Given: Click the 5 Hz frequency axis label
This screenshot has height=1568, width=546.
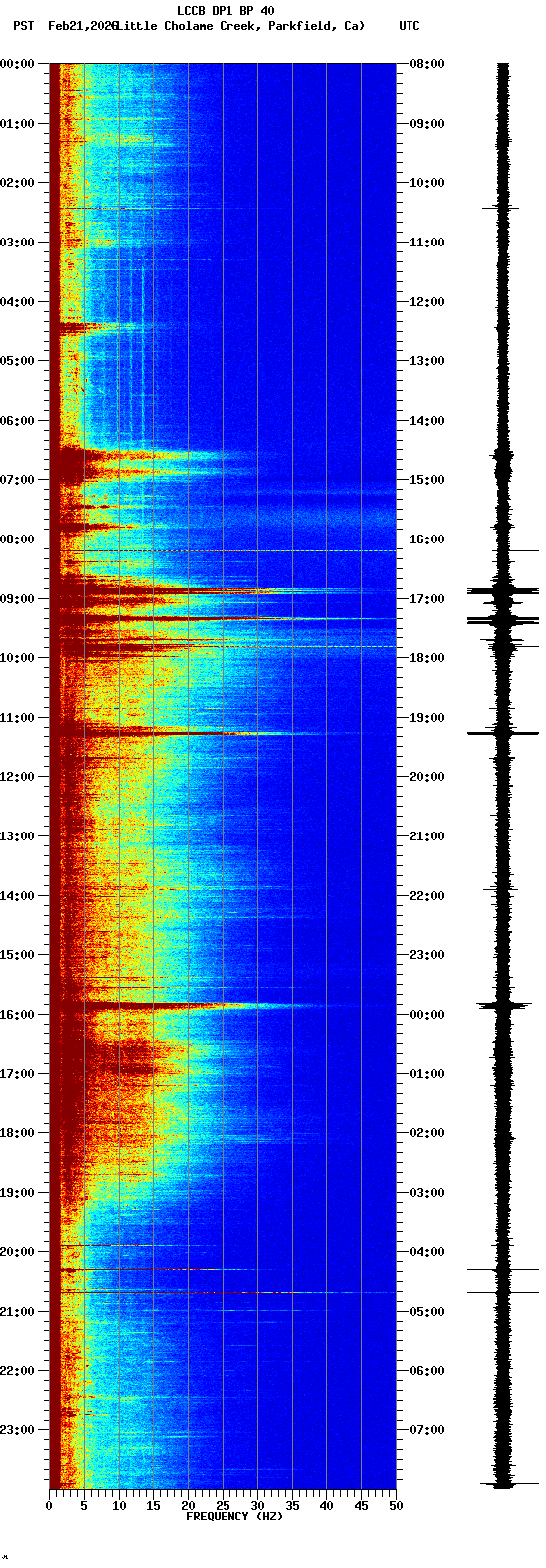Looking at the screenshot, I should (84, 1505).
